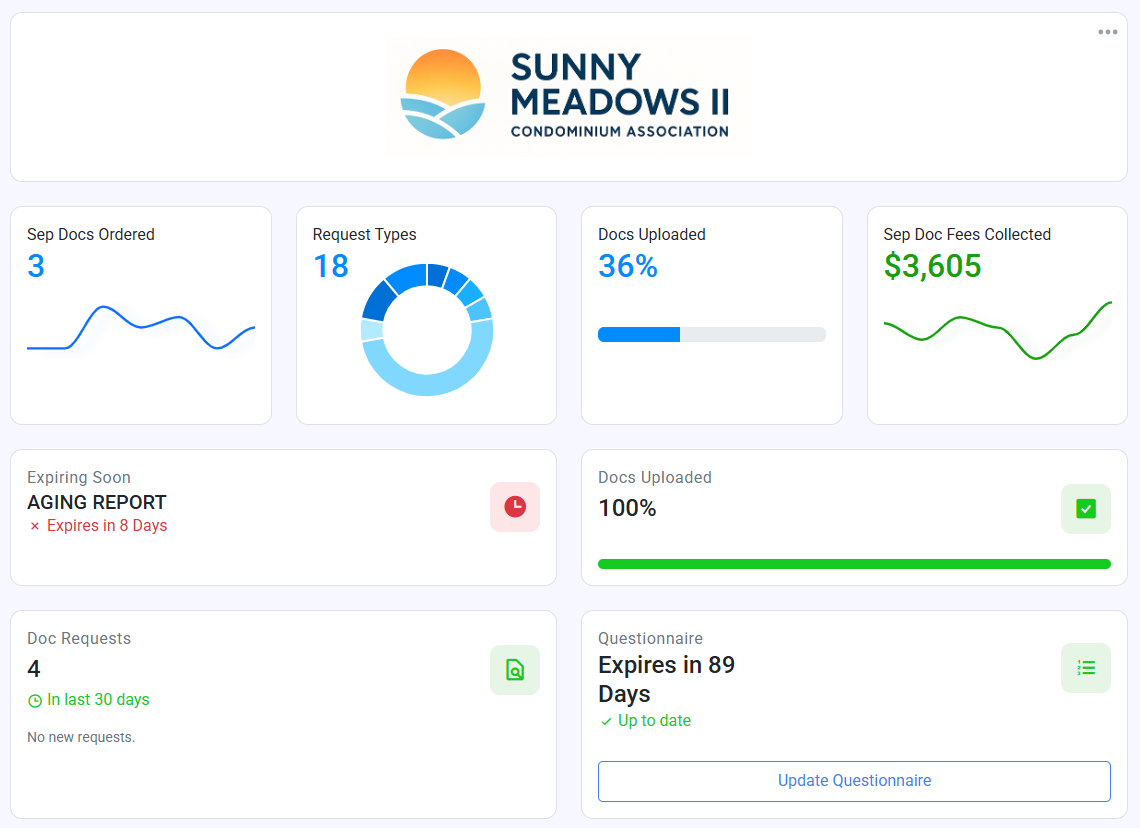The width and height of the screenshot is (1140, 828).
Task: Click the 'Up to date' status
Action: pos(654,720)
